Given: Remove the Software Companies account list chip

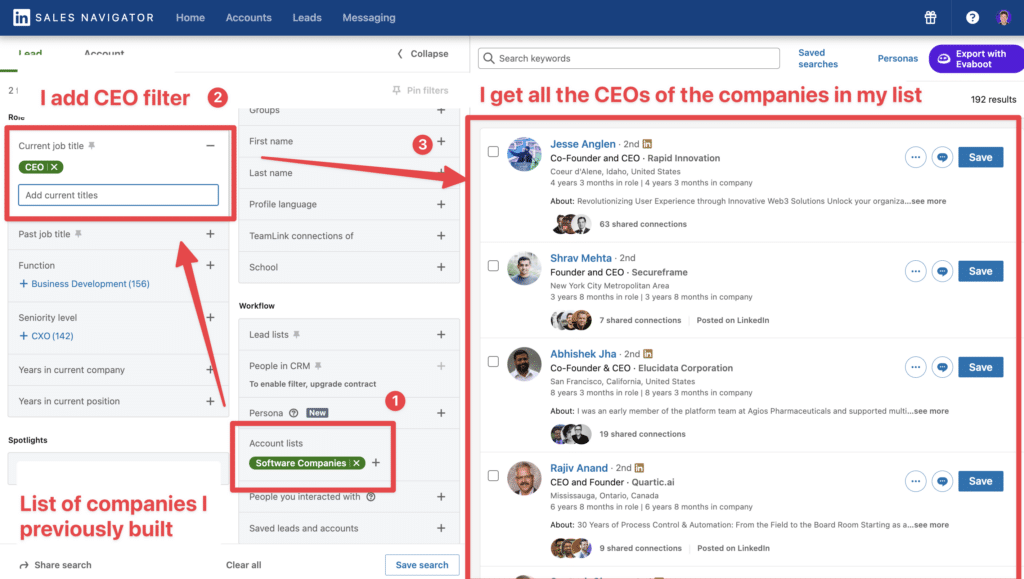Looking at the screenshot, I should 357,463.
